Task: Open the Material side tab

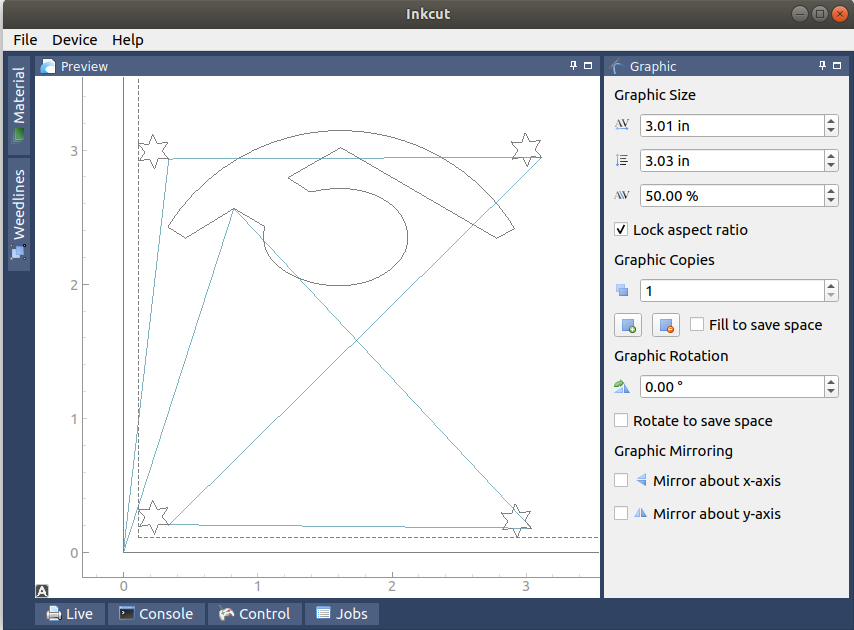Action: click(x=19, y=104)
